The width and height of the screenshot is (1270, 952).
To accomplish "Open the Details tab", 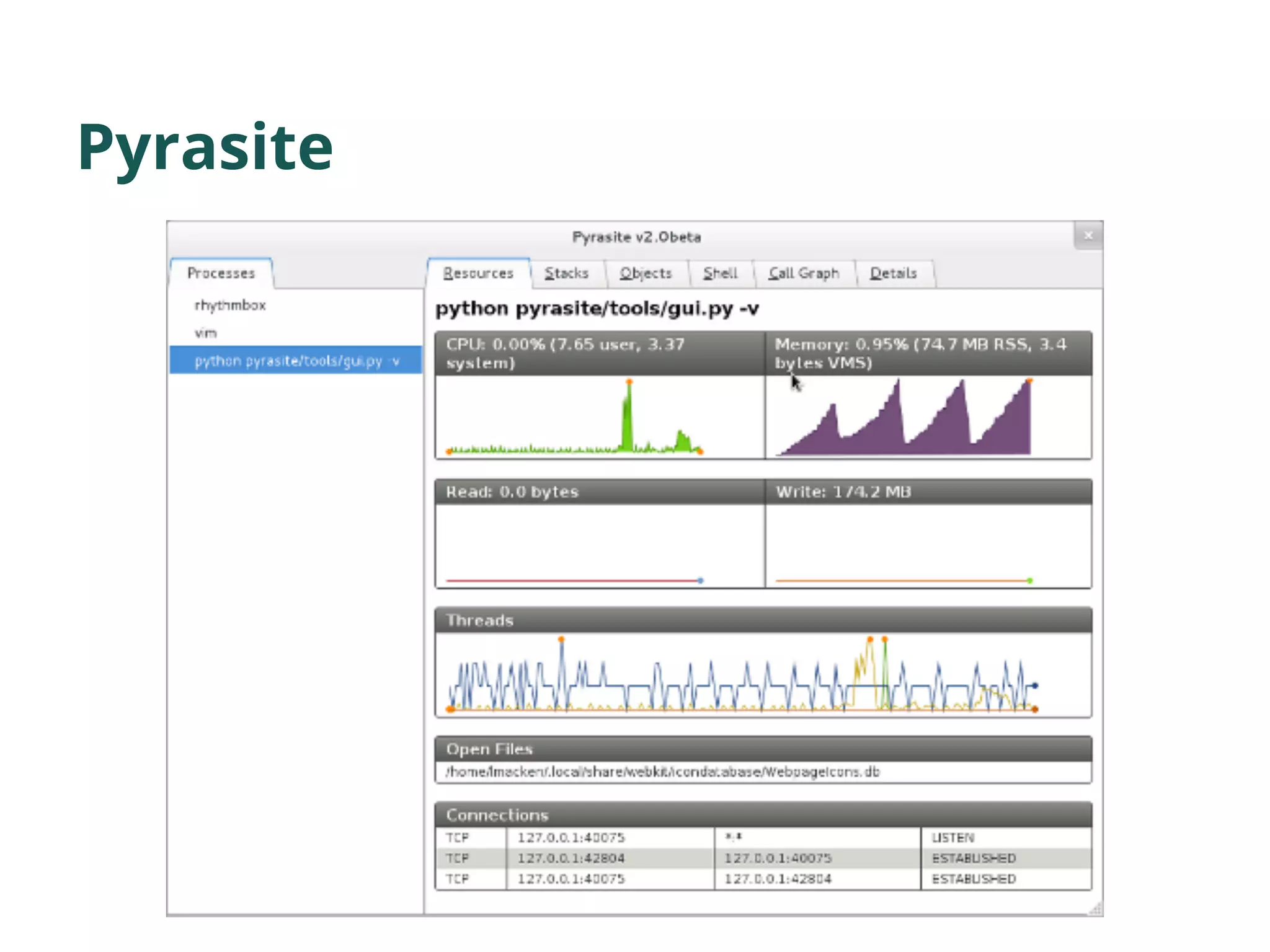I will 893,273.
